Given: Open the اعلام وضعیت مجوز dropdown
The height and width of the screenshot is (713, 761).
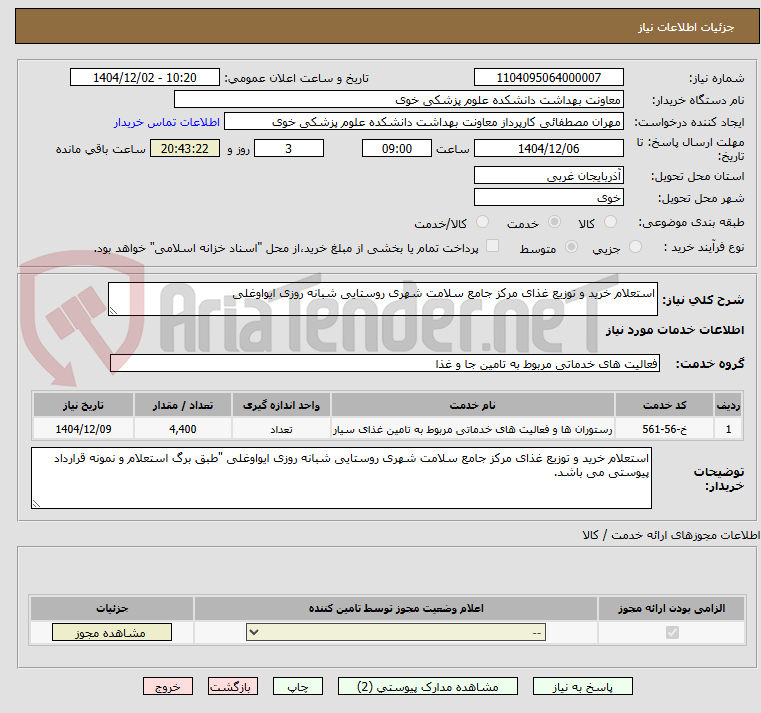Looking at the screenshot, I should (x=396, y=632).
